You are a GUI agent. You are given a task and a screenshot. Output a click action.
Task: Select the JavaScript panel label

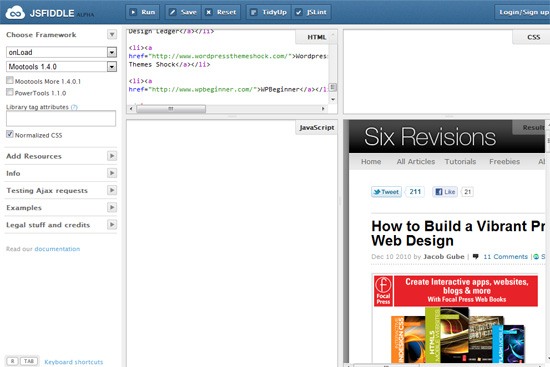tap(317, 128)
